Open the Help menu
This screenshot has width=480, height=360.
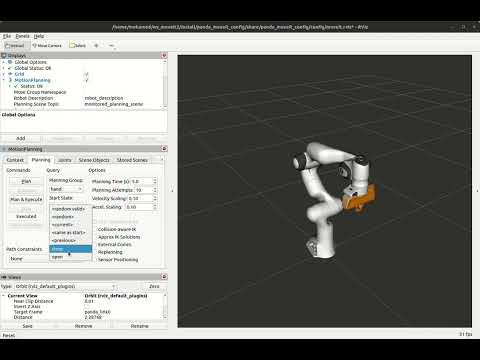39,36
